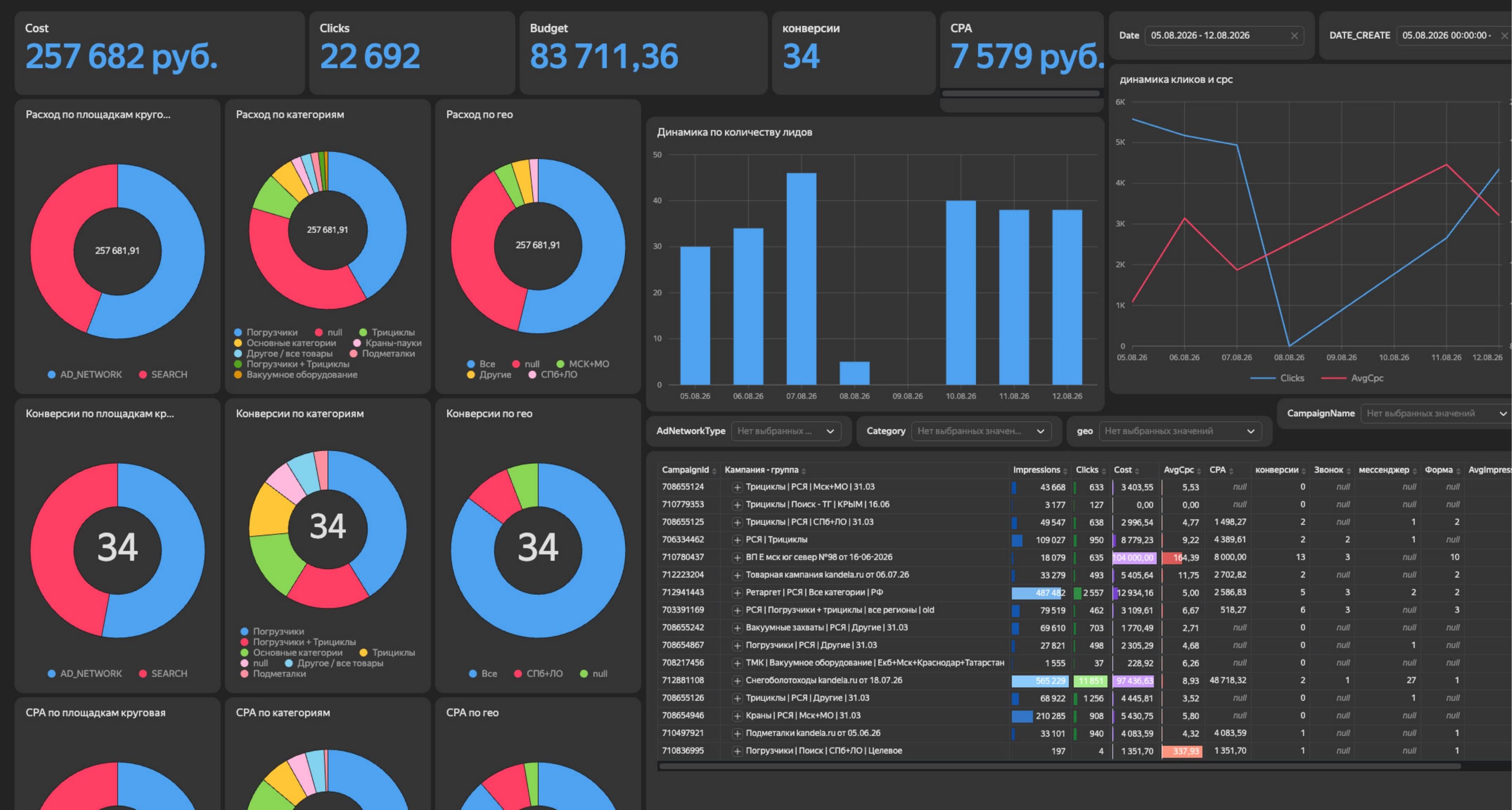
Task: Hide the Clicks line in динамика кликов chart
Action: (x=1277, y=378)
